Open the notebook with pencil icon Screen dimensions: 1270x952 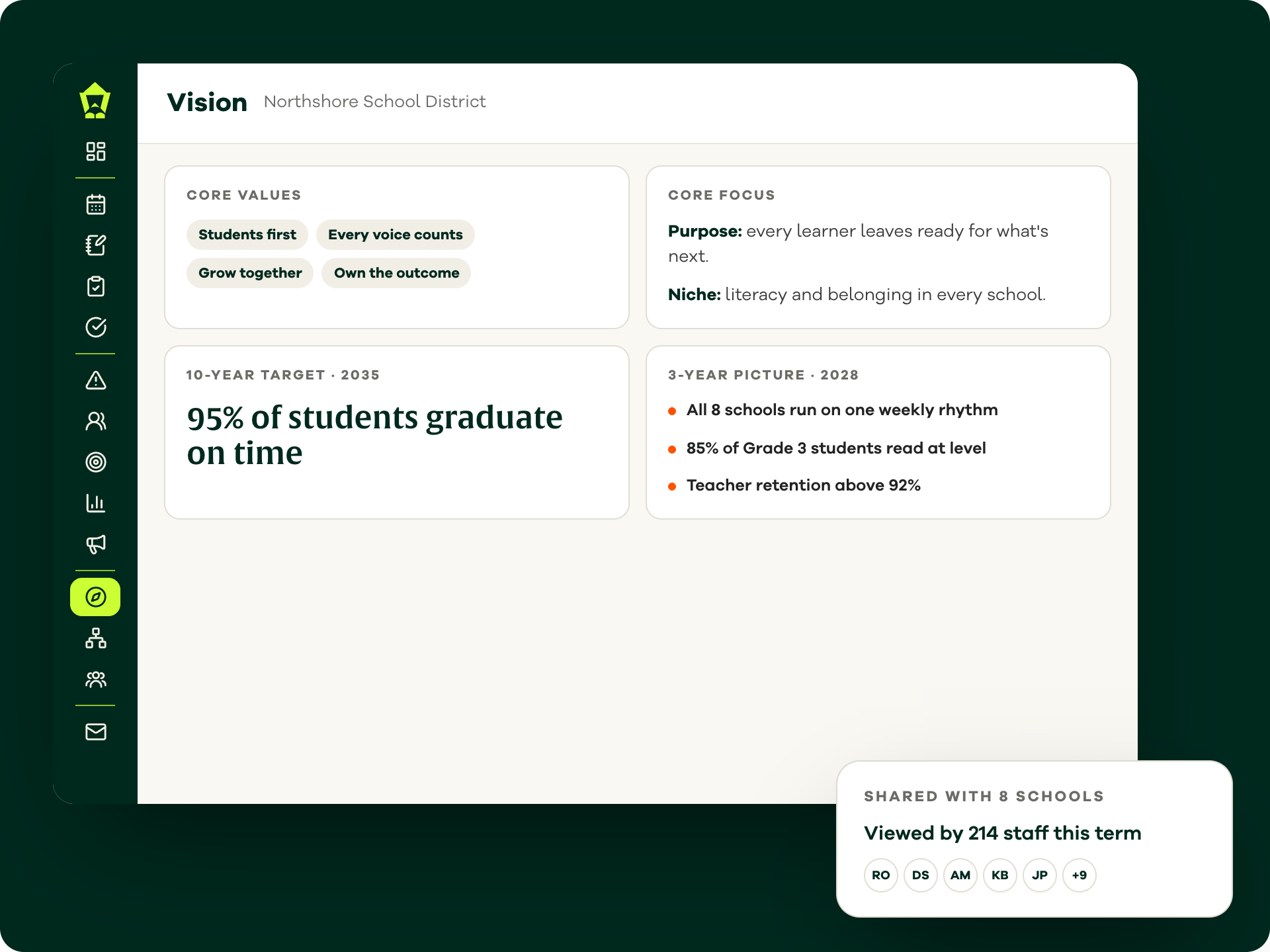click(96, 245)
